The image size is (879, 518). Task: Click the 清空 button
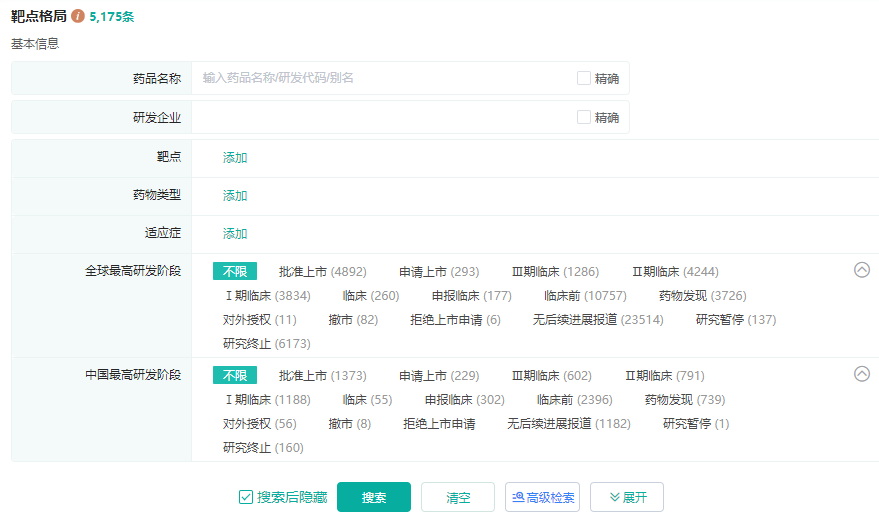click(x=458, y=497)
